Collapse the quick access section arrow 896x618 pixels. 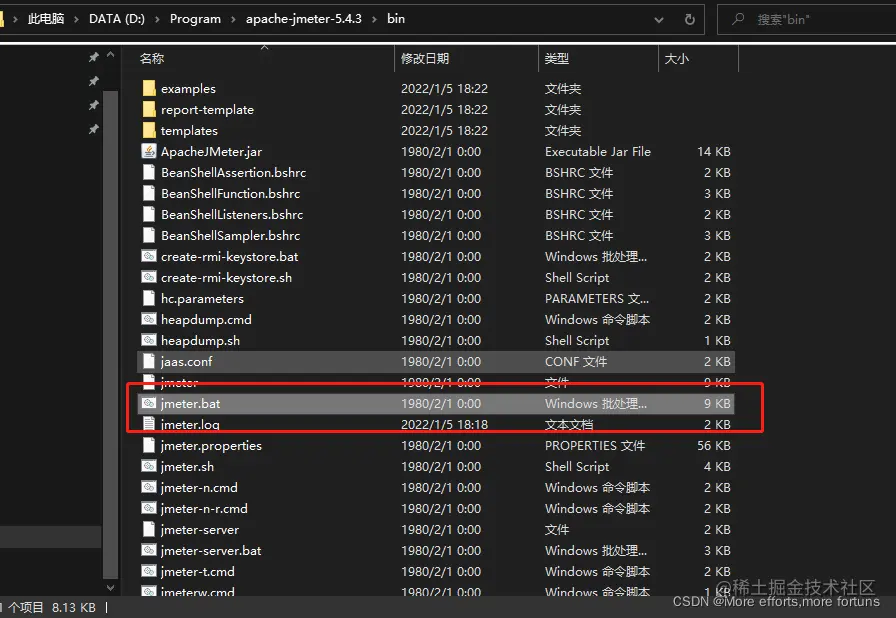tap(111, 55)
